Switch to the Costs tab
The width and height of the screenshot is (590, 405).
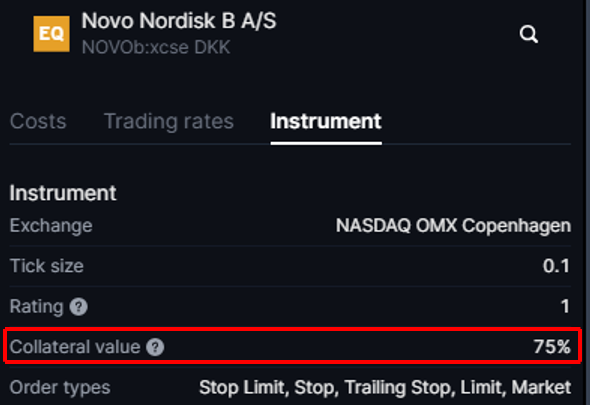(x=38, y=121)
